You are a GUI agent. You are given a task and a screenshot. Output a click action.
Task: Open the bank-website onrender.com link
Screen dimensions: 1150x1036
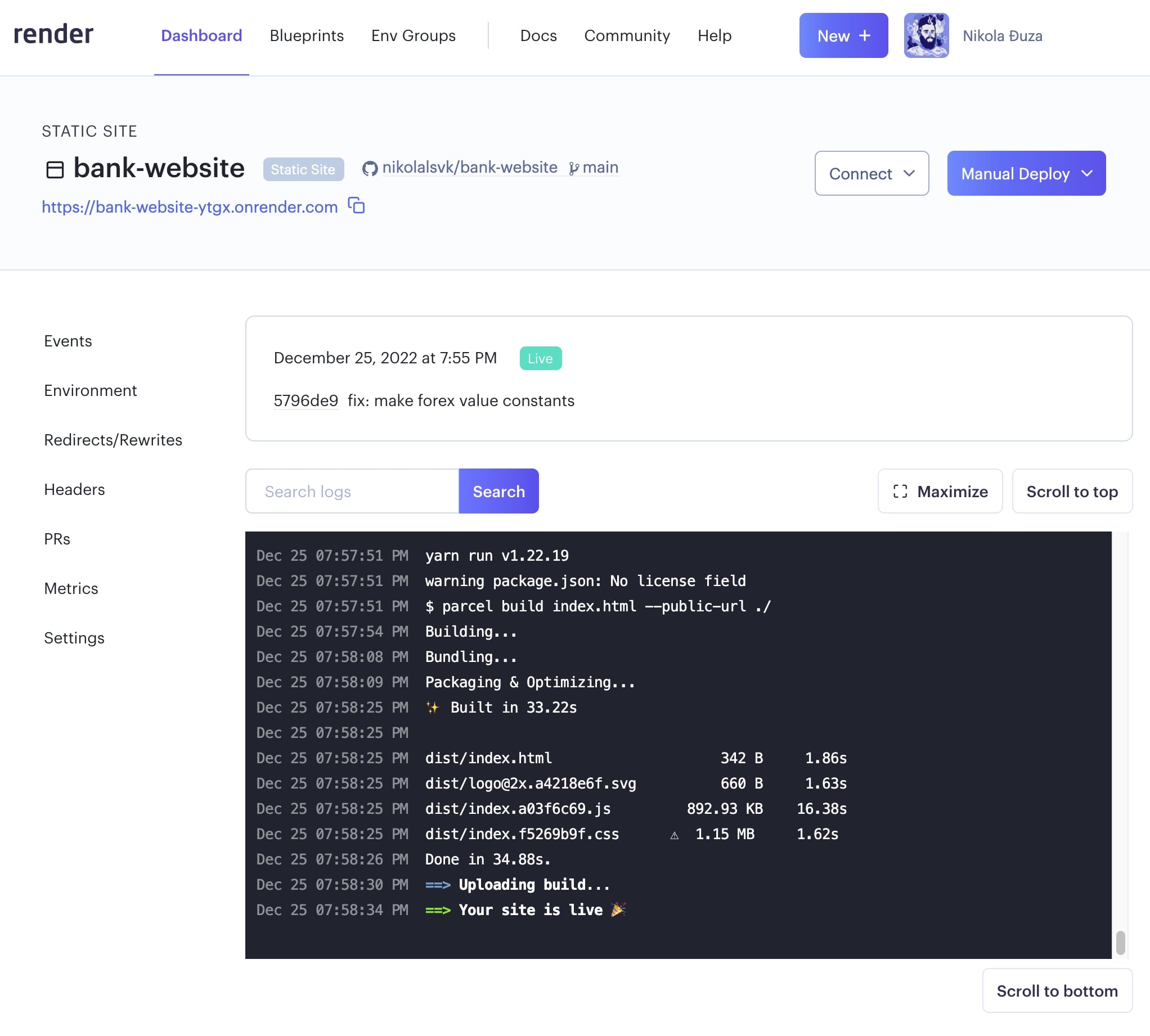[190, 207]
